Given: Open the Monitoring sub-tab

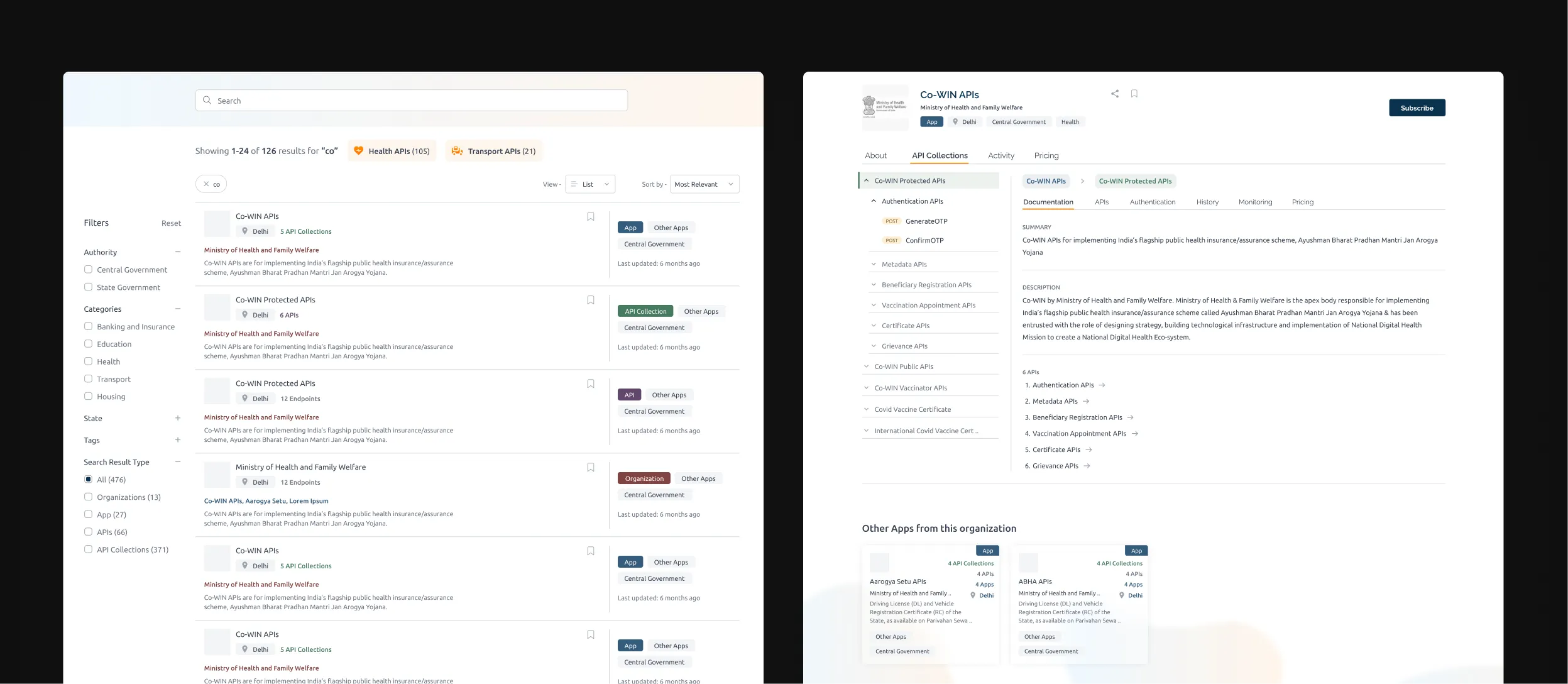Looking at the screenshot, I should pos(1255,202).
